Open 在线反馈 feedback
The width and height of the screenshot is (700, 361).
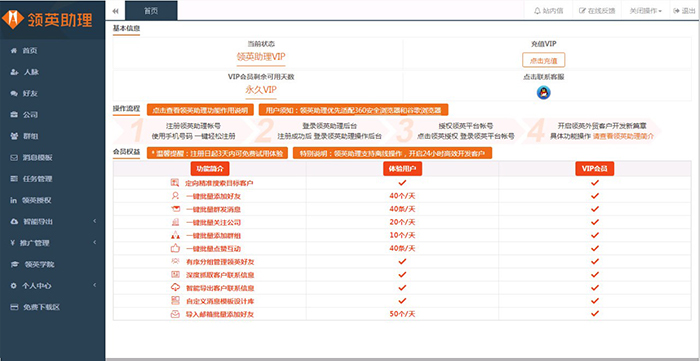[x=597, y=11]
